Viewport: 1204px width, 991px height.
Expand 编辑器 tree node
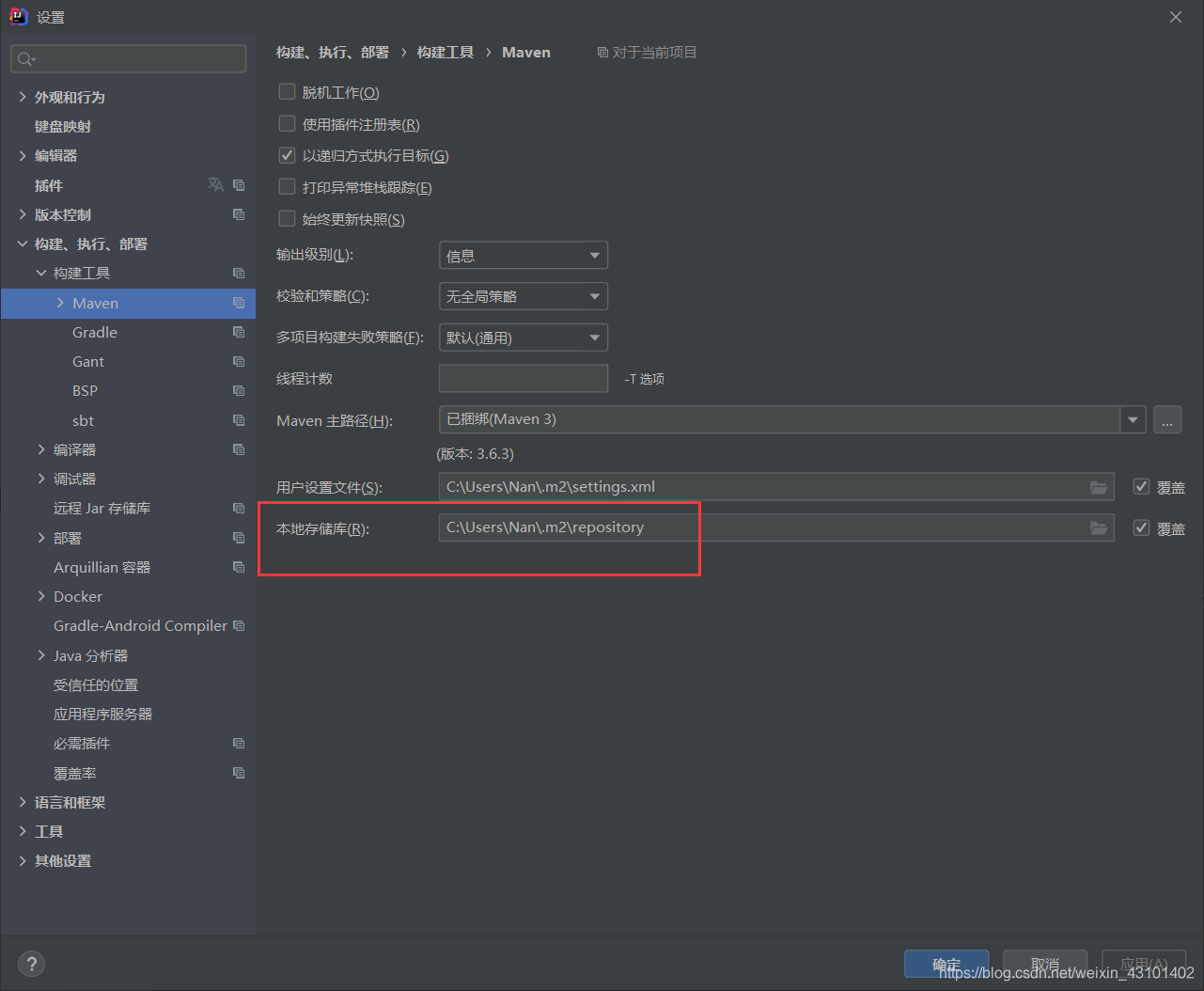click(23, 155)
